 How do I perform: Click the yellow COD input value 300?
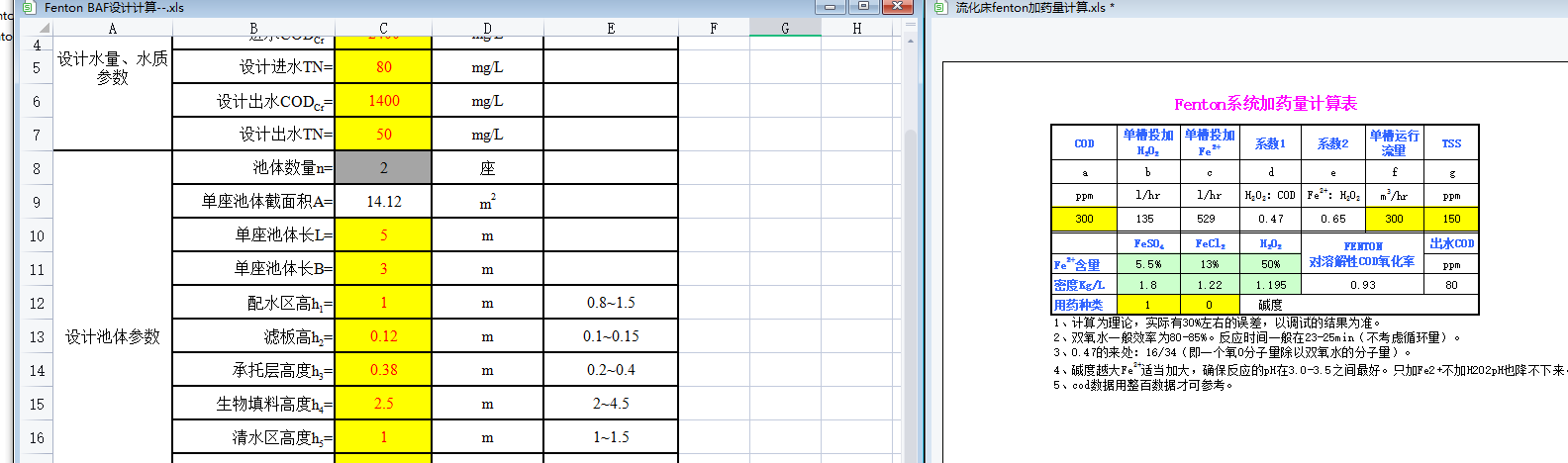click(x=1084, y=219)
